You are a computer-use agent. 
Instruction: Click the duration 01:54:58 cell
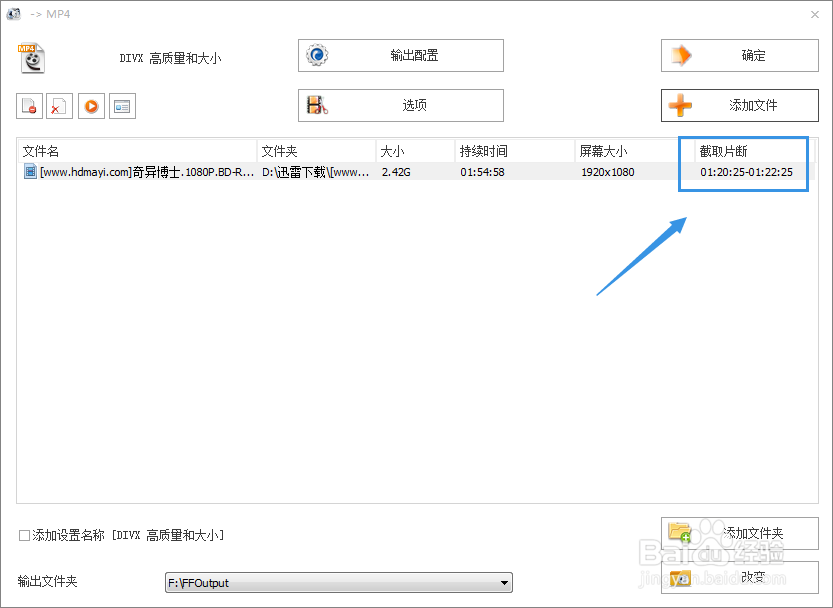pos(482,172)
